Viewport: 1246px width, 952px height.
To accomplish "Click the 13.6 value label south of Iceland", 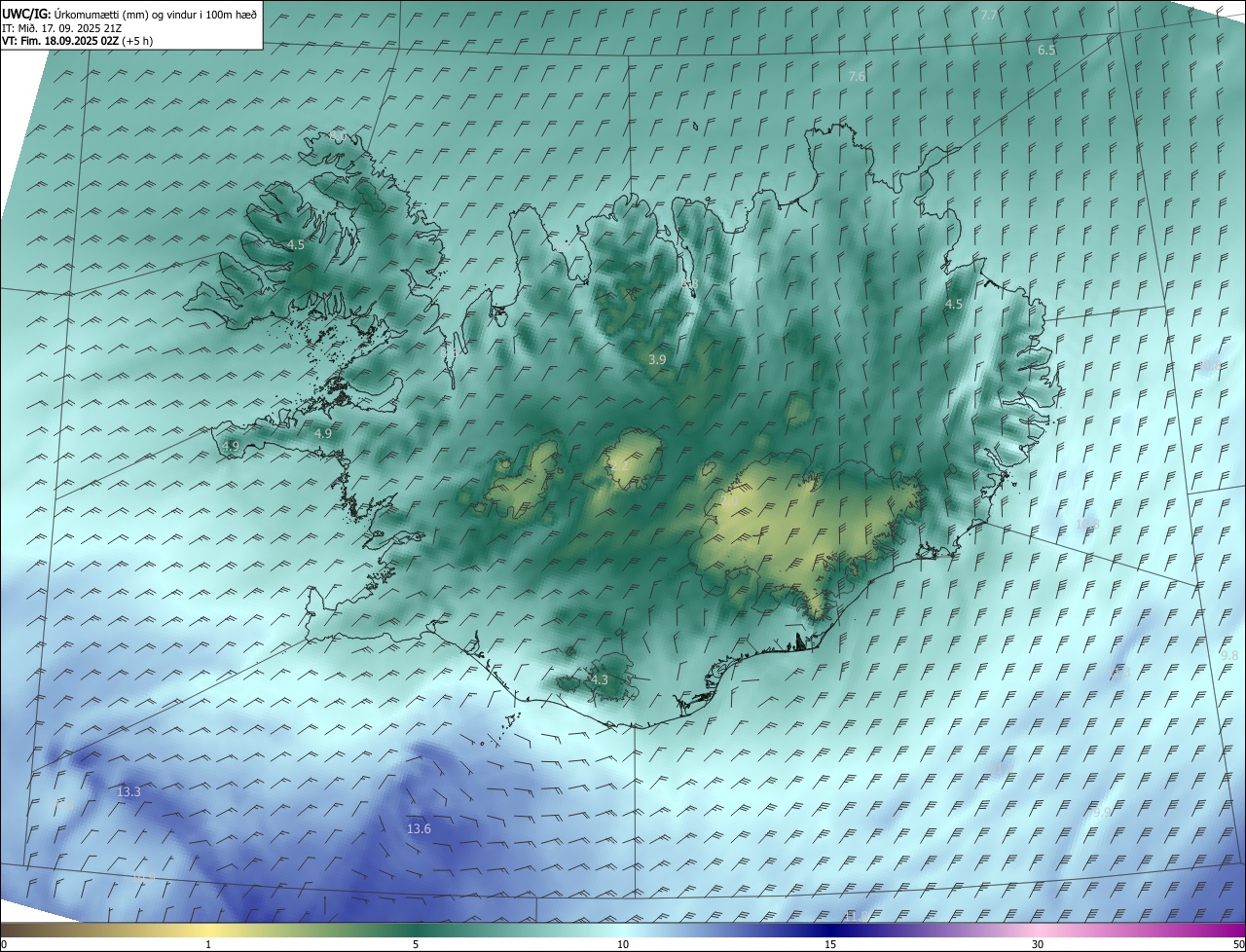I will click(419, 829).
